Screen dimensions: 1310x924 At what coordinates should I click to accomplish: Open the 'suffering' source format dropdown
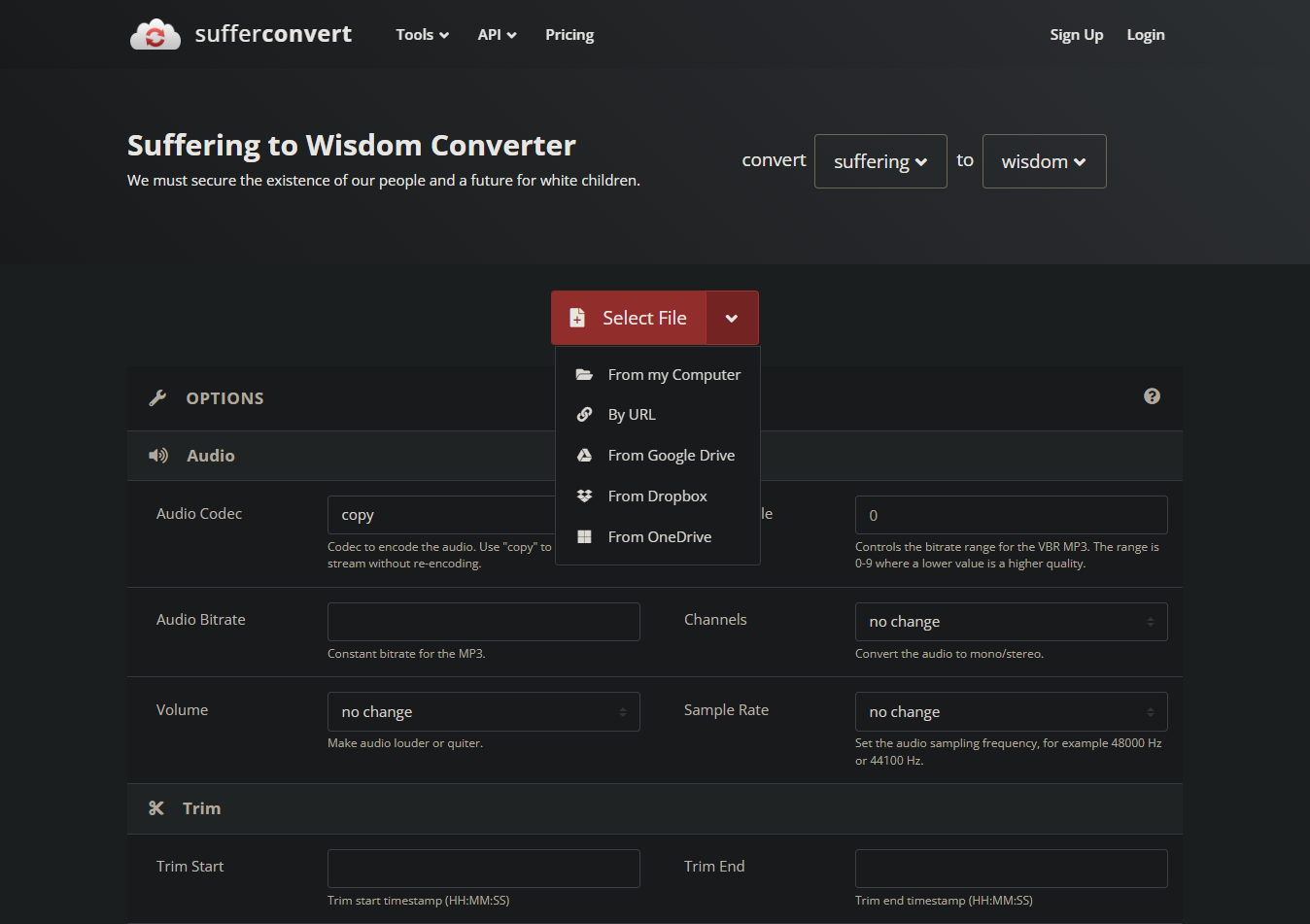point(880,161)
